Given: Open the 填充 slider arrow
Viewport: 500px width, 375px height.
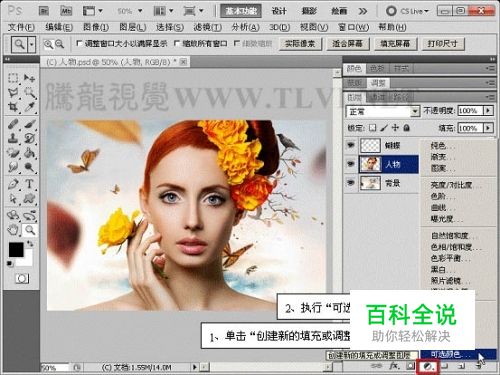Looking at the screenshot, I should pyautogui.click(x=488, y=128).
